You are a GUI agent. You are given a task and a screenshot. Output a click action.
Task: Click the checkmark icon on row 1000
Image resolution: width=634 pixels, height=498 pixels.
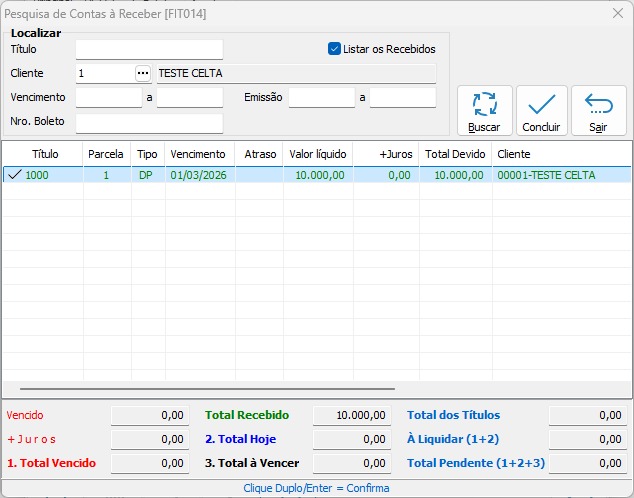[x=14, y=175]
